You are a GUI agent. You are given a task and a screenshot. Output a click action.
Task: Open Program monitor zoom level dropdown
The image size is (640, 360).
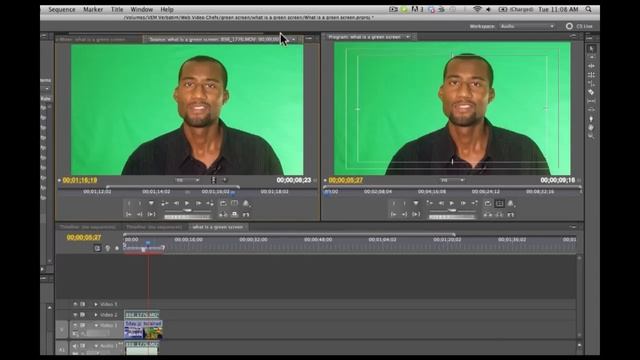pos(452,180)
